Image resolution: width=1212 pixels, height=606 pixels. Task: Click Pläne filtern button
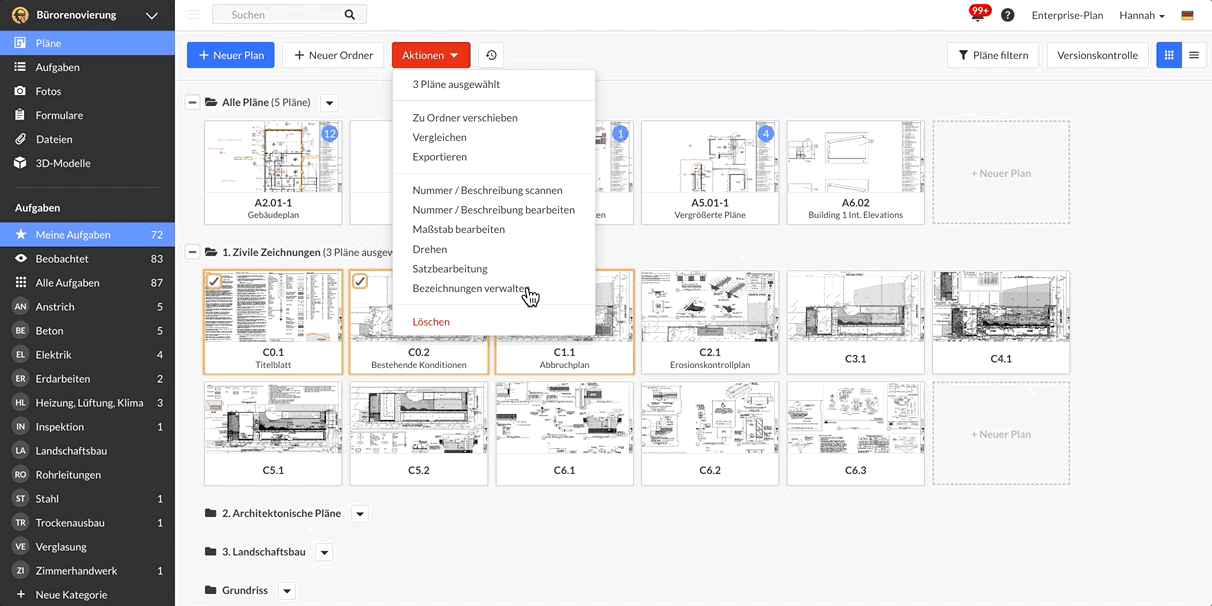[993, 55]
